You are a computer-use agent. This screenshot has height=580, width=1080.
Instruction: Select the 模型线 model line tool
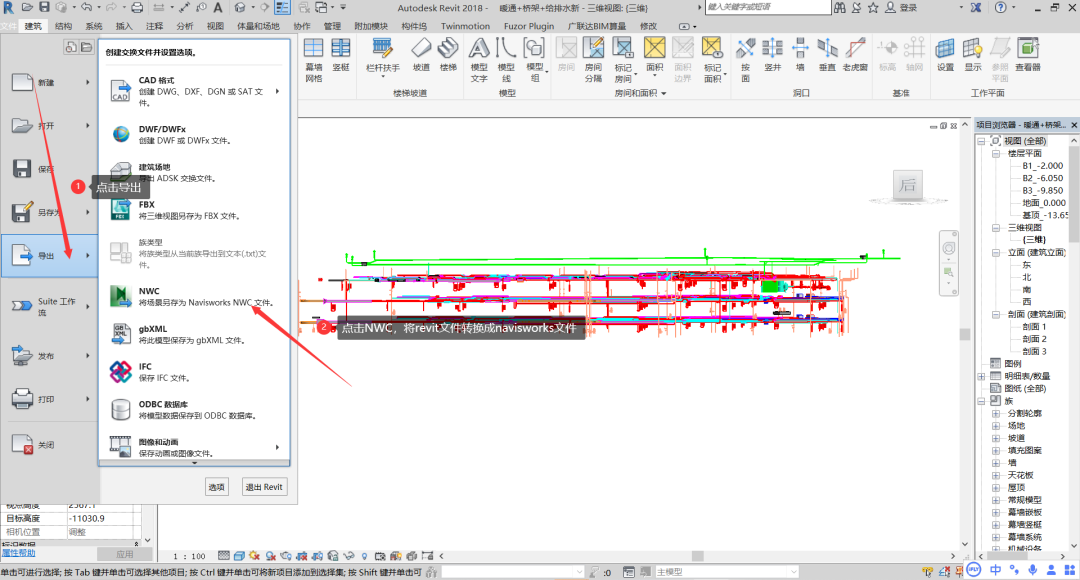click(506, 60)
